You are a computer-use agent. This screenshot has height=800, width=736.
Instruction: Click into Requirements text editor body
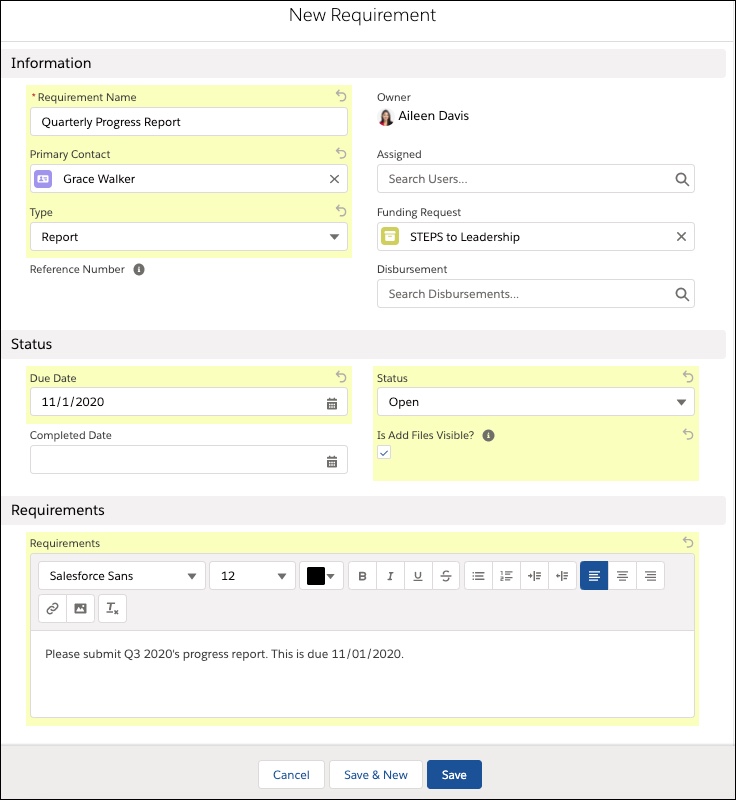pyautogui.click(x=362, y=674)
